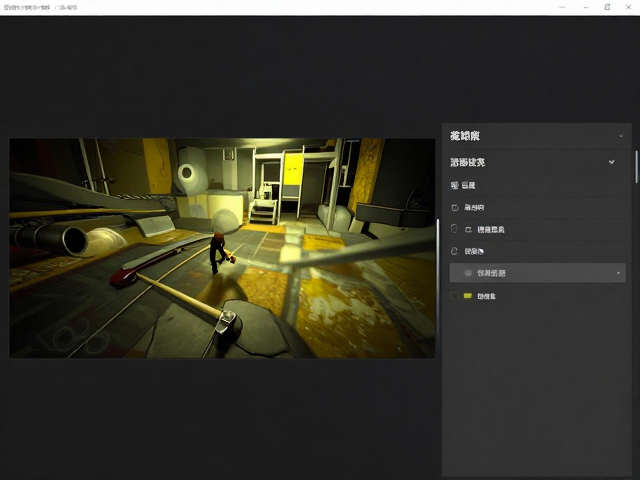Select the circular icon row above the highlighted dropdown

click(x=538, y=251)
